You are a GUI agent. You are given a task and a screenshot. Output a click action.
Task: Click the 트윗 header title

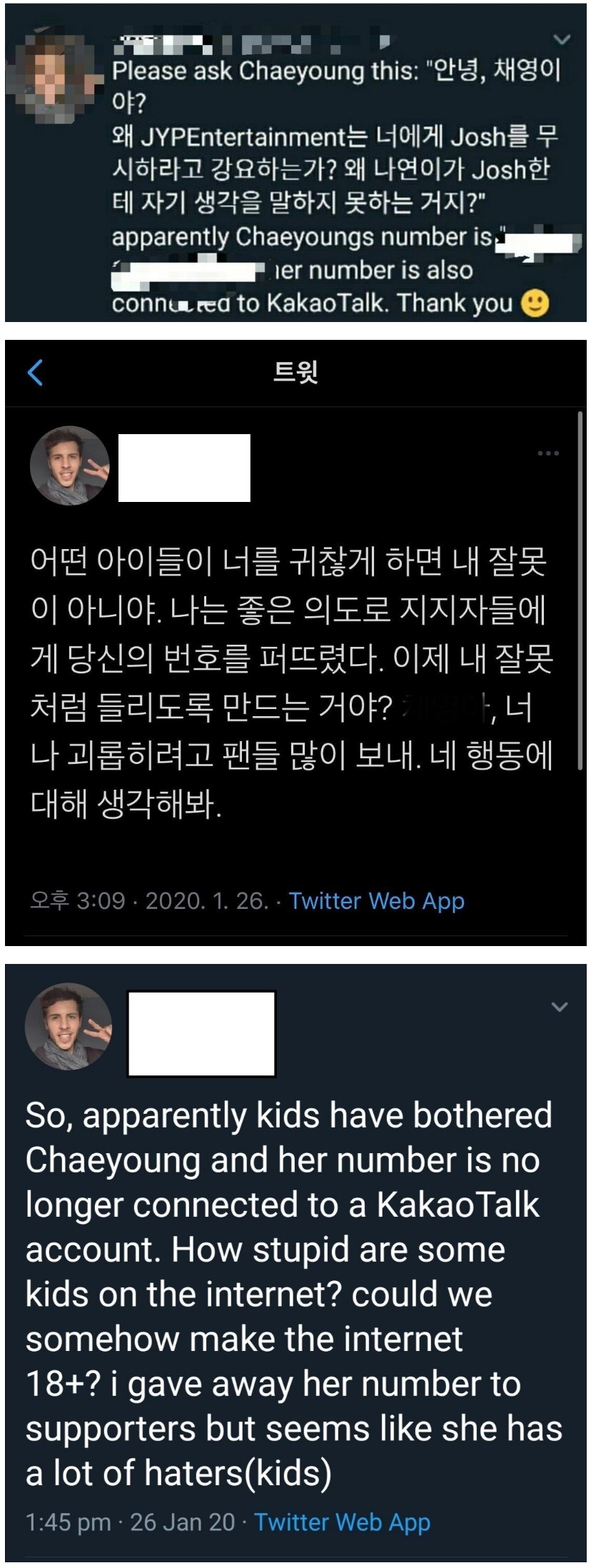[x=295, y=372]
